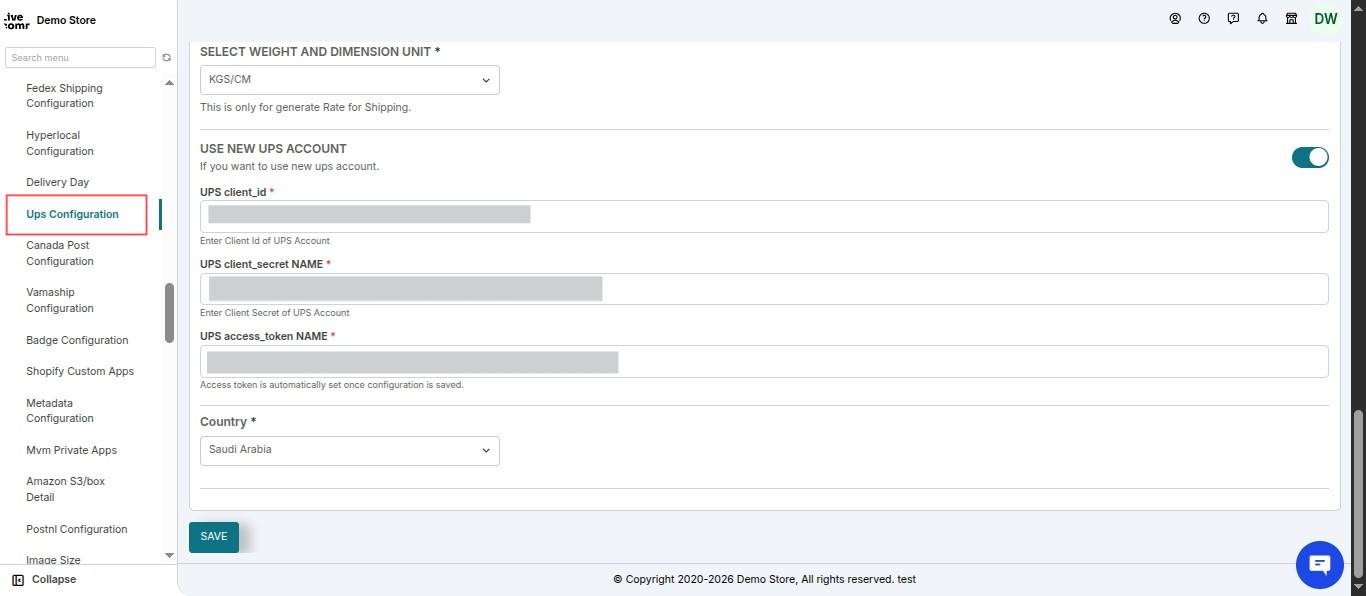Select Badge Configuration in sidebar

tap(77, 340)
